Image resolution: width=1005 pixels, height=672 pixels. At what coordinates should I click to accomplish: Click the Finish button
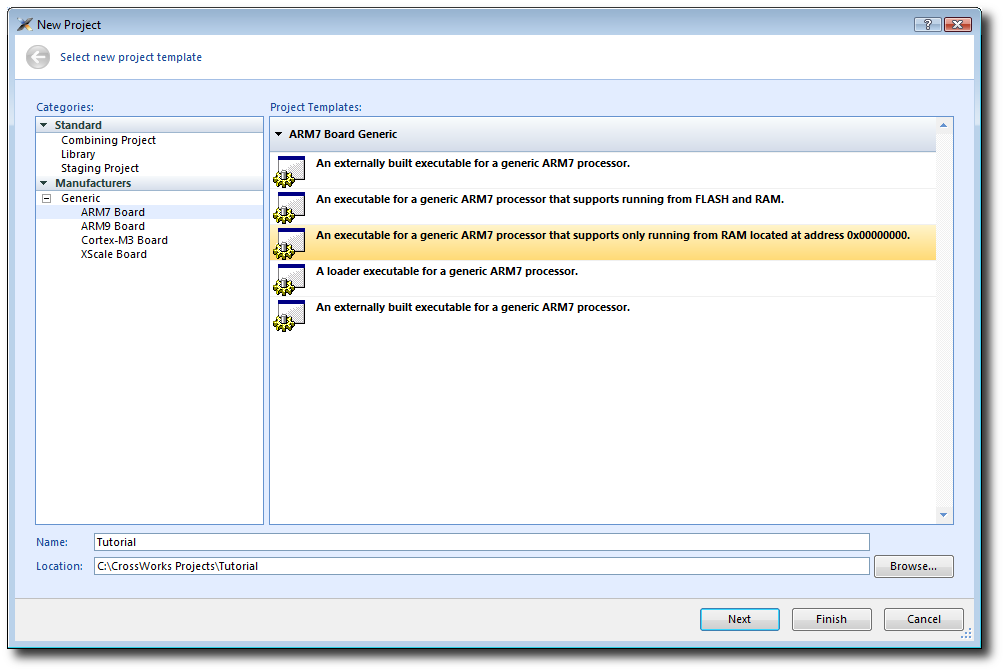(831, 619)
